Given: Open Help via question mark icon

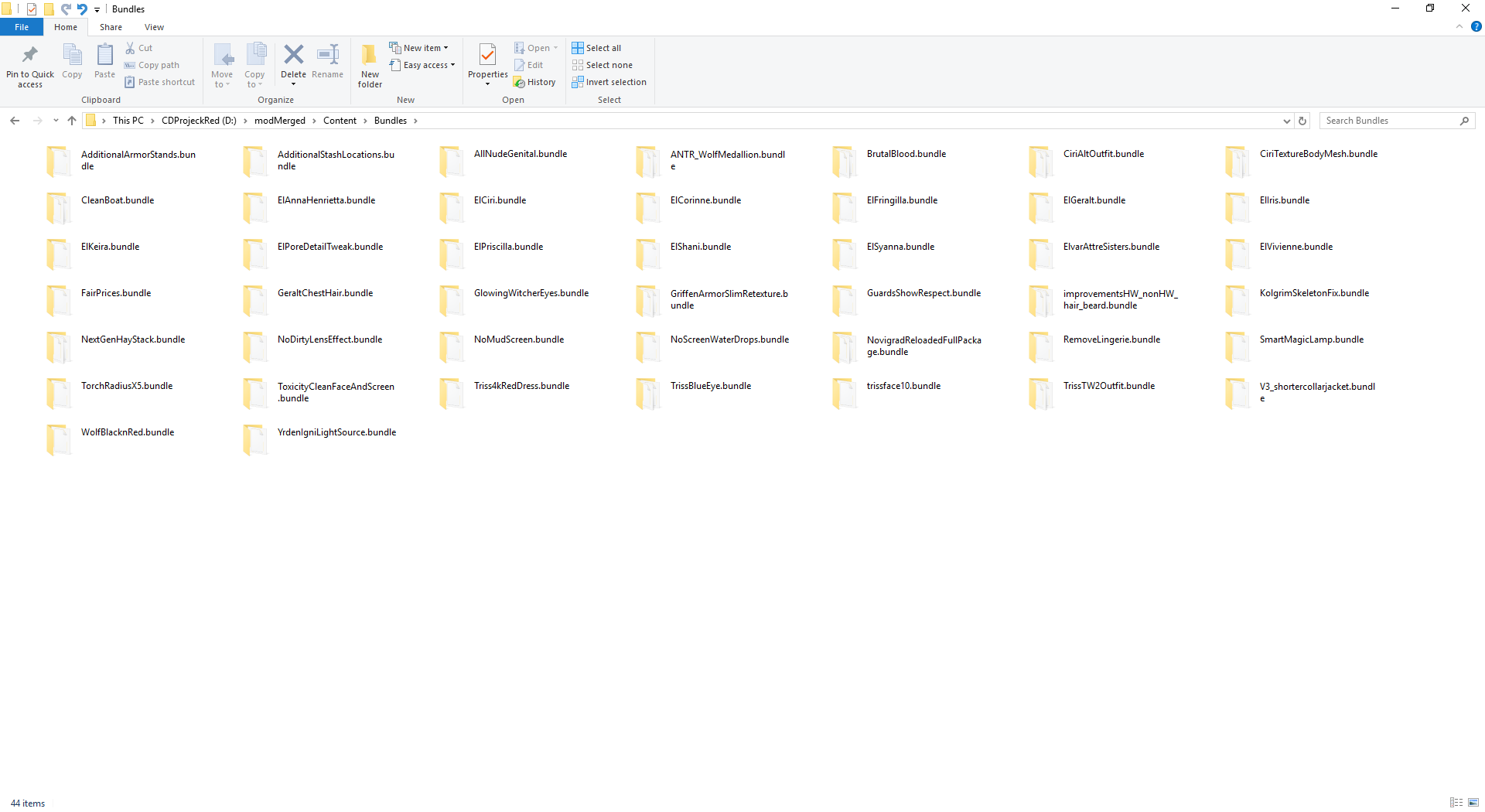Looking at the screenshot, I should (1476, 26).
